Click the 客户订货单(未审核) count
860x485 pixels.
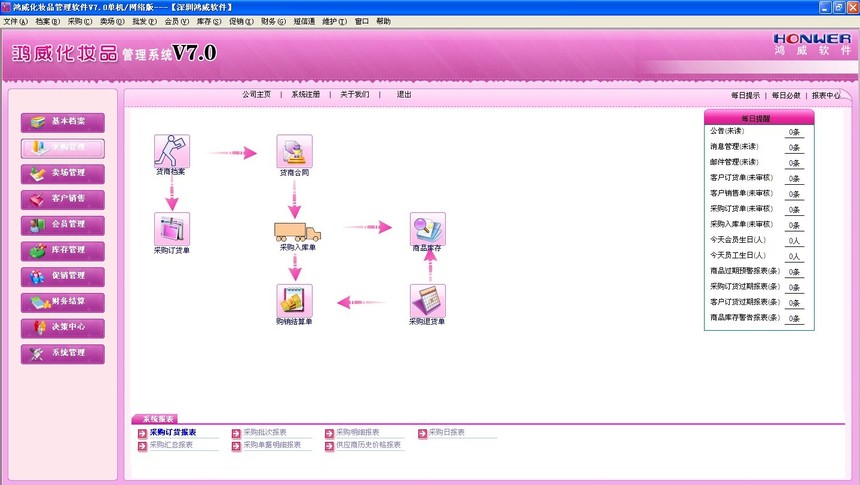(x=794, y=179)
